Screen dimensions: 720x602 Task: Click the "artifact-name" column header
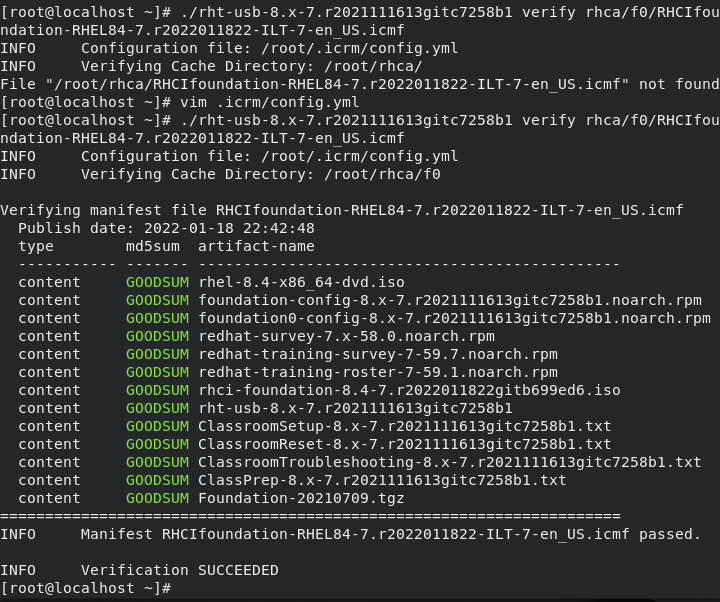click(x=256, y=246)
